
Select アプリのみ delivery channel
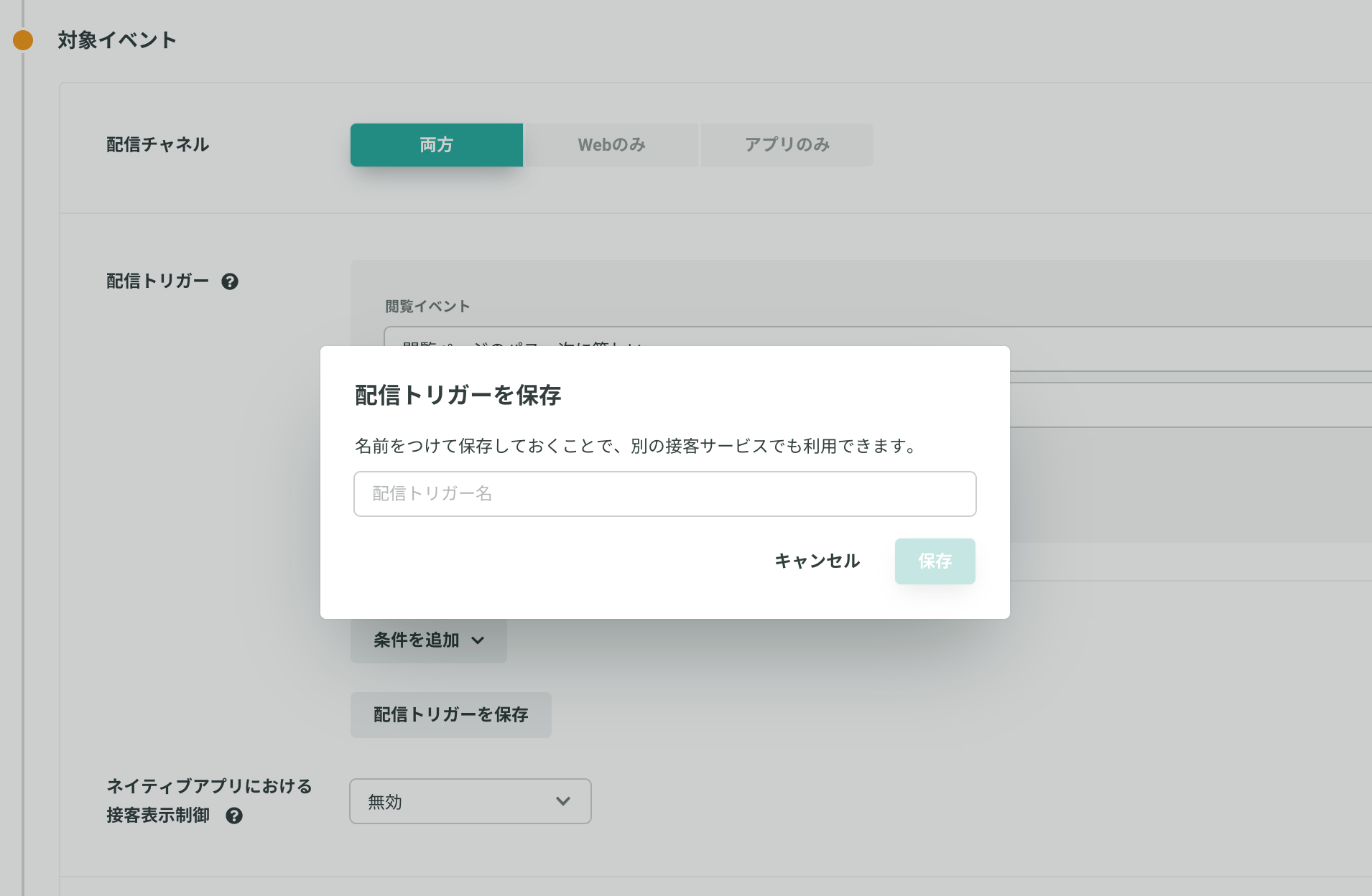tap(787, 145)
